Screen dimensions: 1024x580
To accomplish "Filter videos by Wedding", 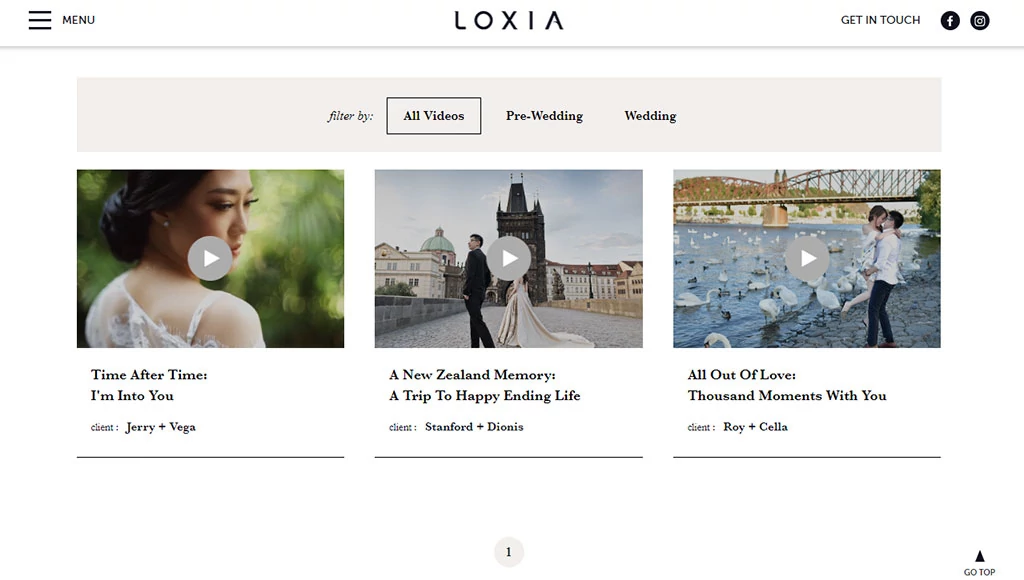I will 650,116.
